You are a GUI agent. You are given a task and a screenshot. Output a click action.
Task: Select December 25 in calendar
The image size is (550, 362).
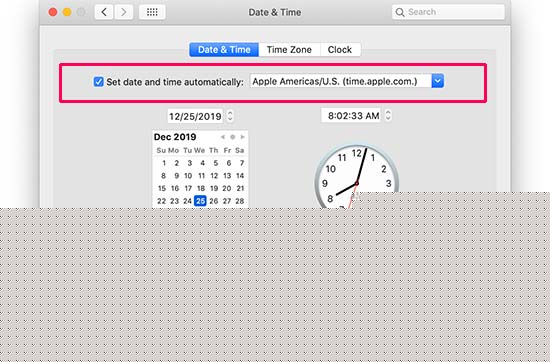pyautogui.click(x=200, y=201)
